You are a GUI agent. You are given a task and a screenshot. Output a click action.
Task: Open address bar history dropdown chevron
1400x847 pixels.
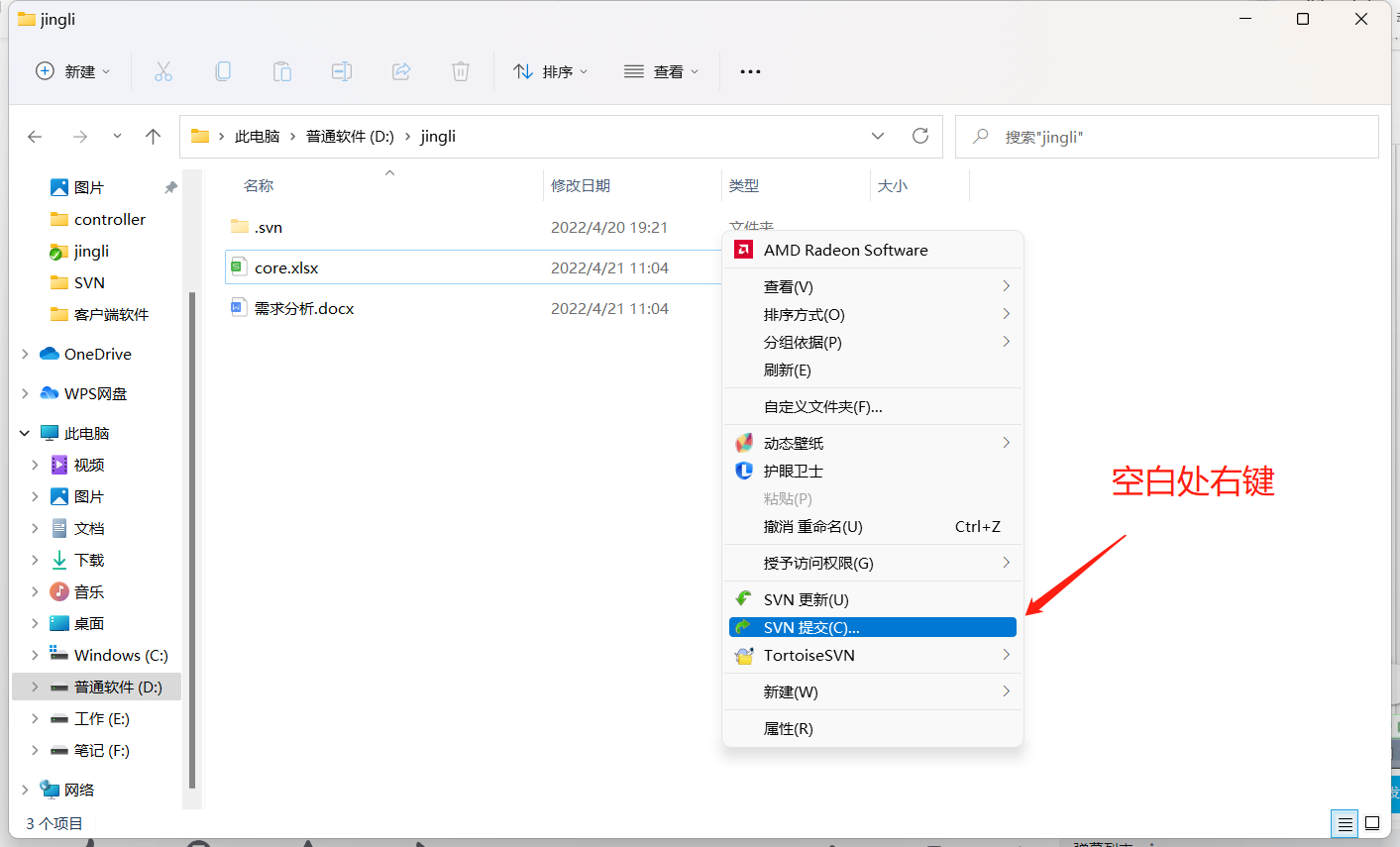point(878,136)
